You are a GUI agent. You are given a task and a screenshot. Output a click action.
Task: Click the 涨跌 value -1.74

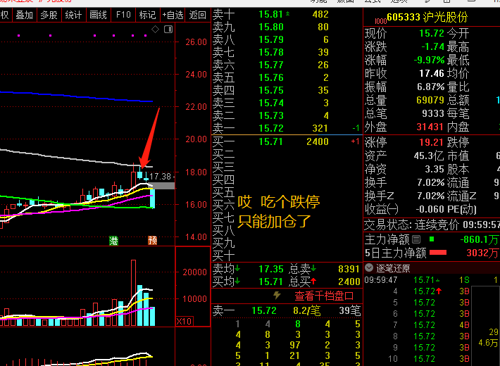433,47
